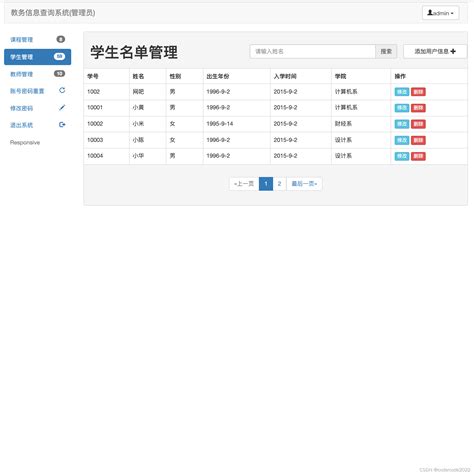Focus the name search input field
Screen dimensions: 474x474
[x=313, y=51]
